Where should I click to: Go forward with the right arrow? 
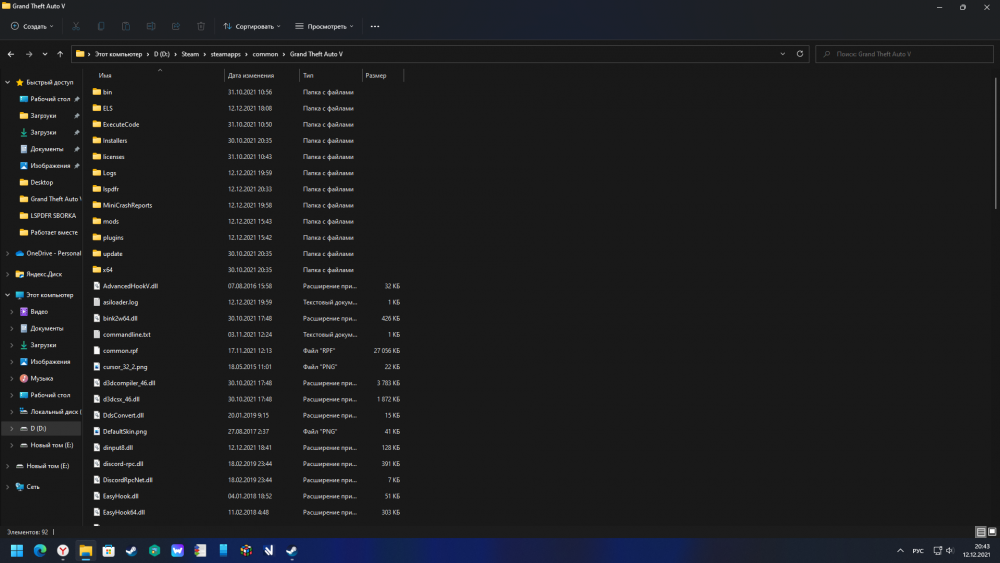click(x=29, y=54)
